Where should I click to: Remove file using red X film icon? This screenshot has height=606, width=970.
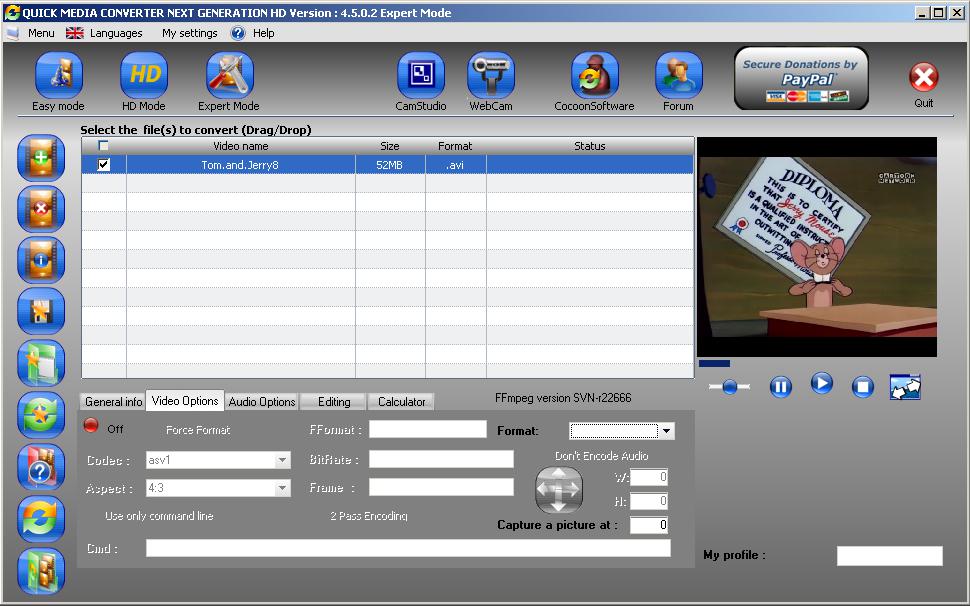click(x=41, y=209)
